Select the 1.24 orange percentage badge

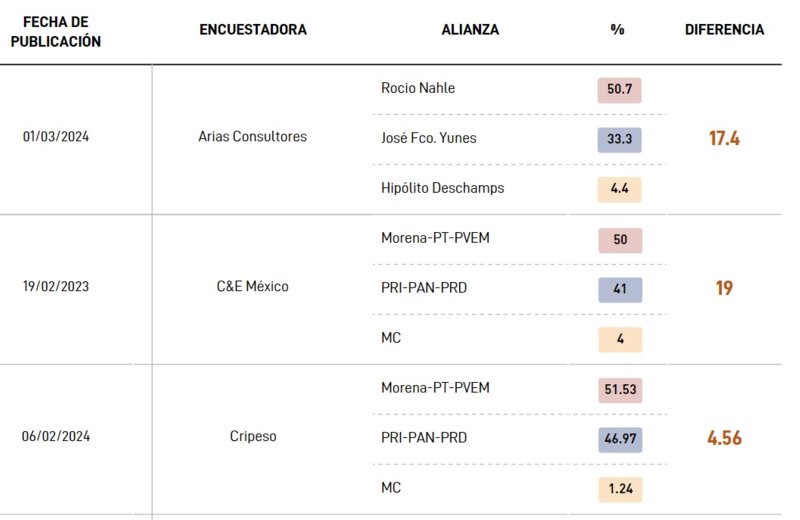coord(620,489)
